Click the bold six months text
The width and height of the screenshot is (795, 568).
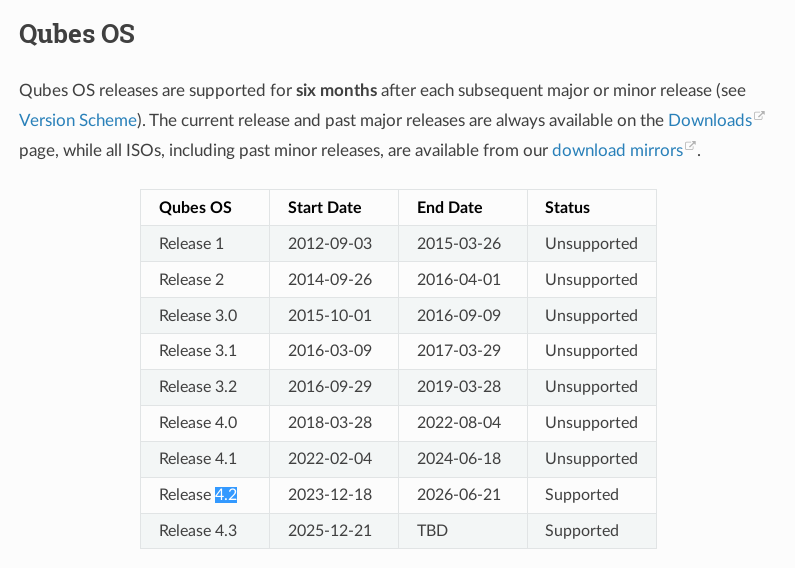[x=336, y=90]
